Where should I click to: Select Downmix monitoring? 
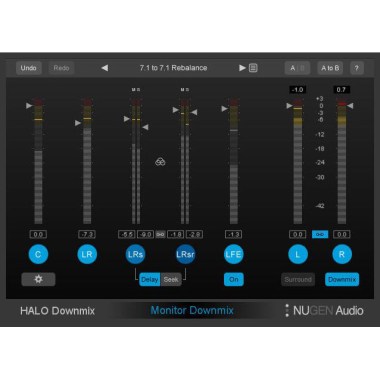342,279
